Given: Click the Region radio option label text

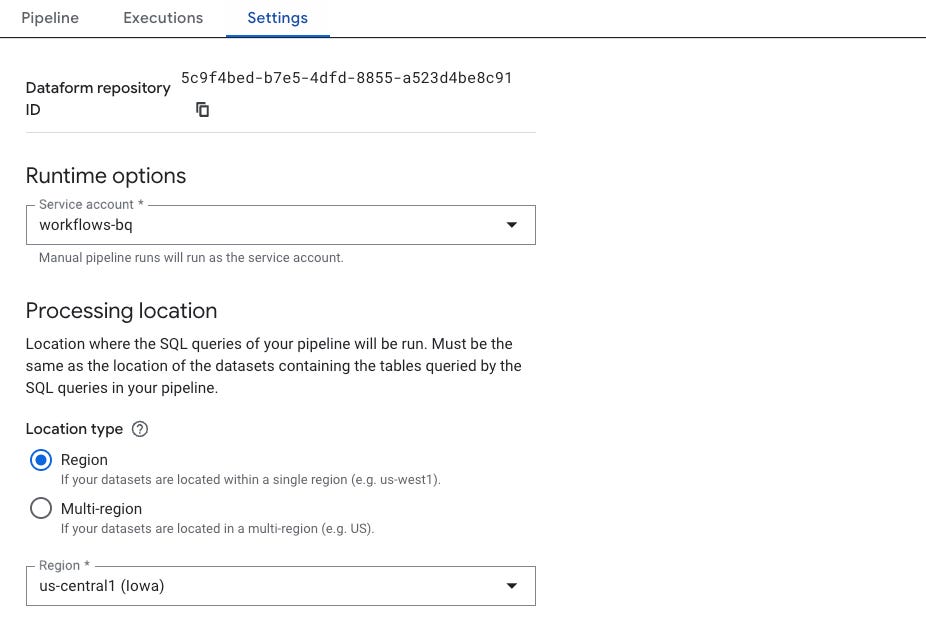Looking at the screenshot, I should 84,460.
